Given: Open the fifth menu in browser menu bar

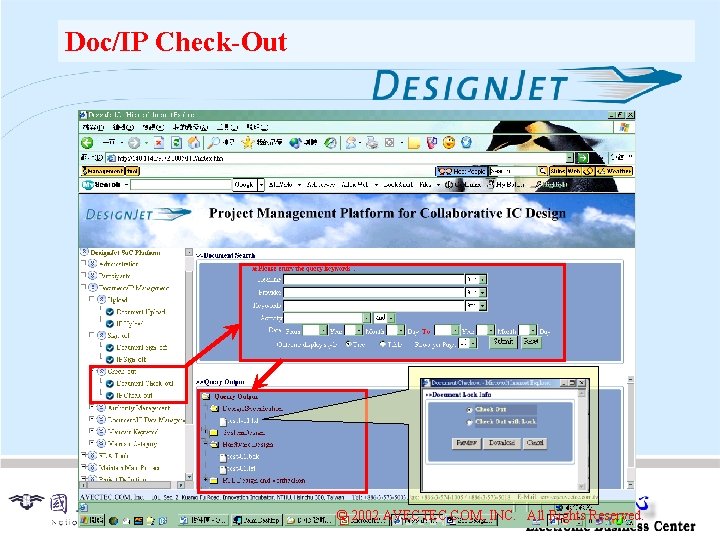Looking at the screenshot, I should tap(227, 127).
